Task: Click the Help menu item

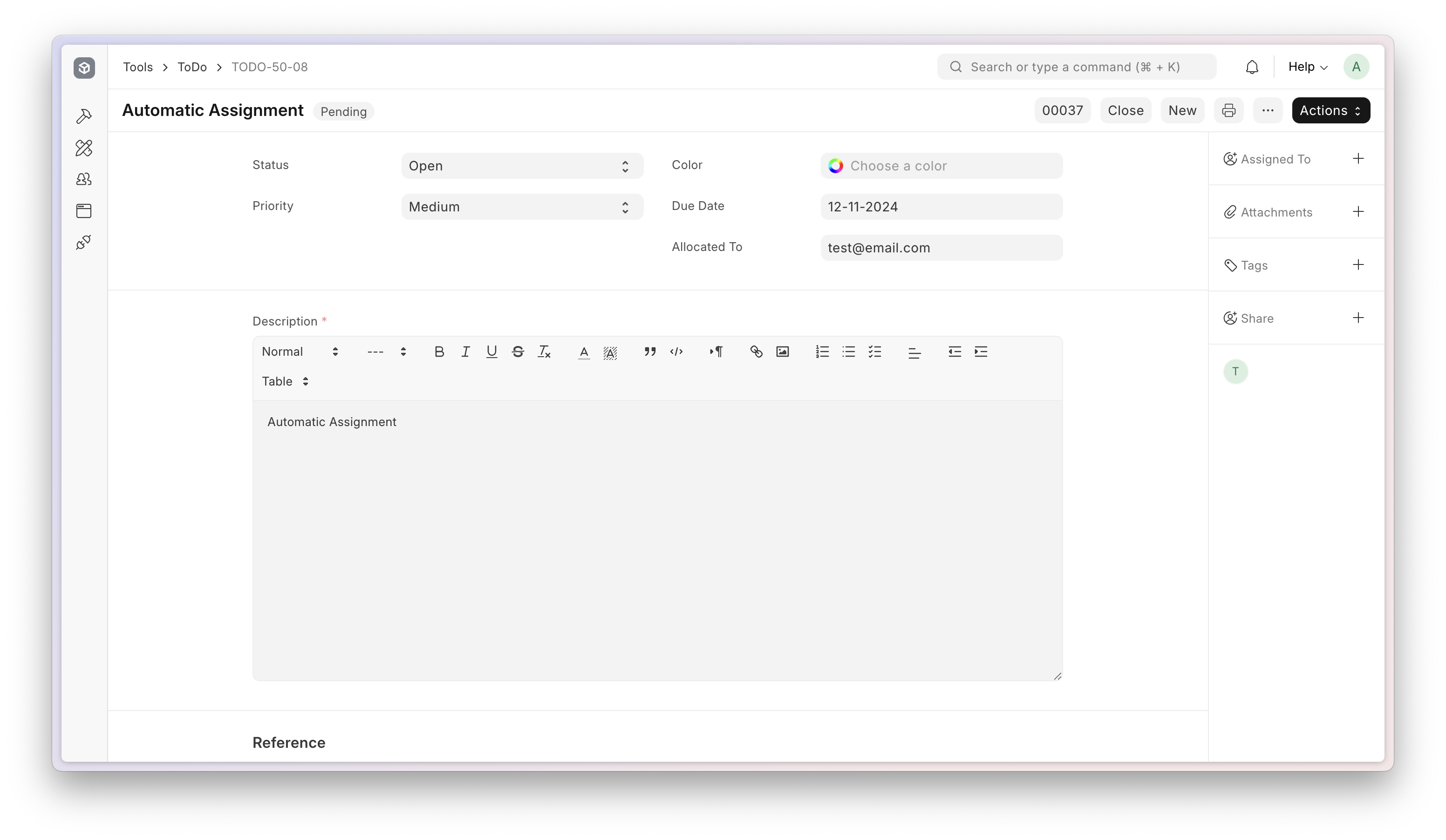Action: click(x=1308, y=67)
